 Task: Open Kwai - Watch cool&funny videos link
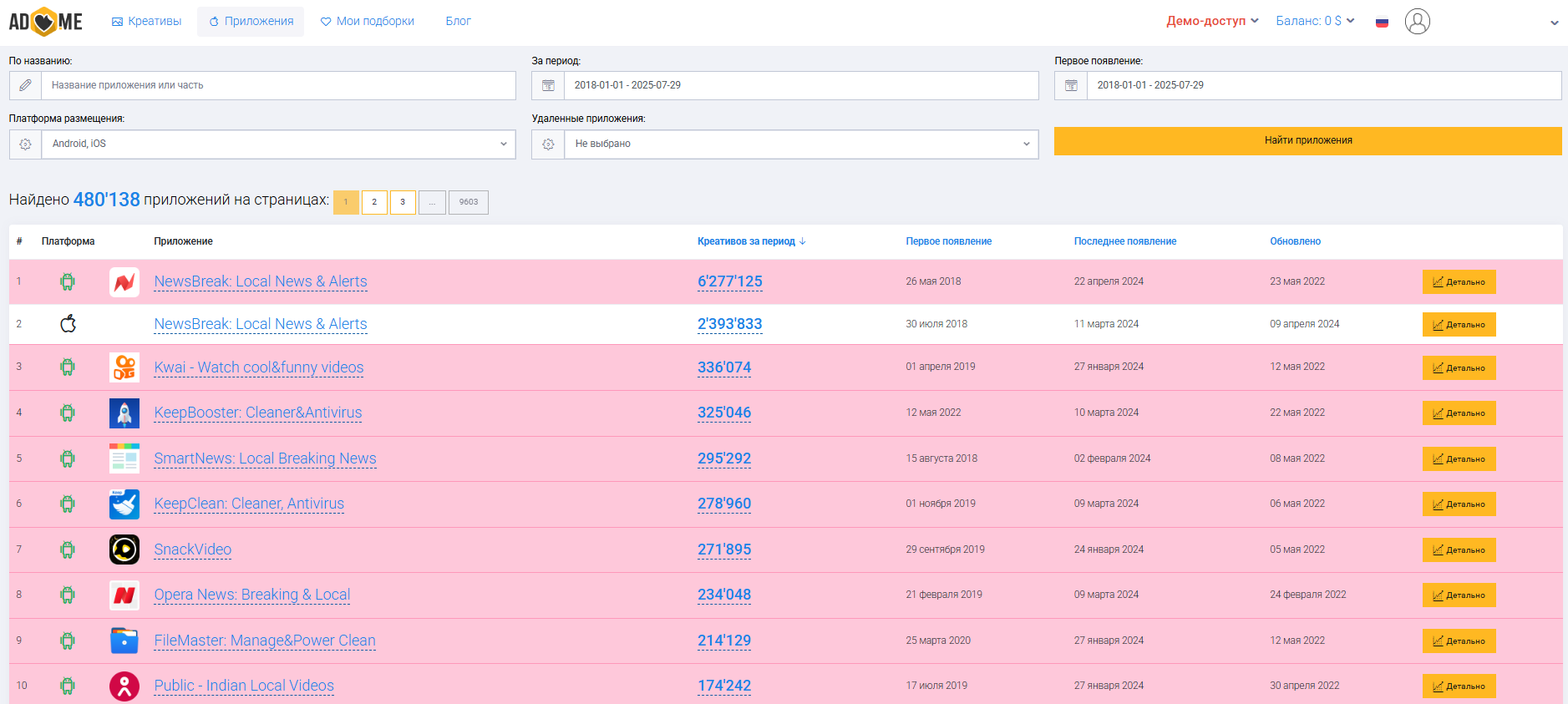(259, 367)
